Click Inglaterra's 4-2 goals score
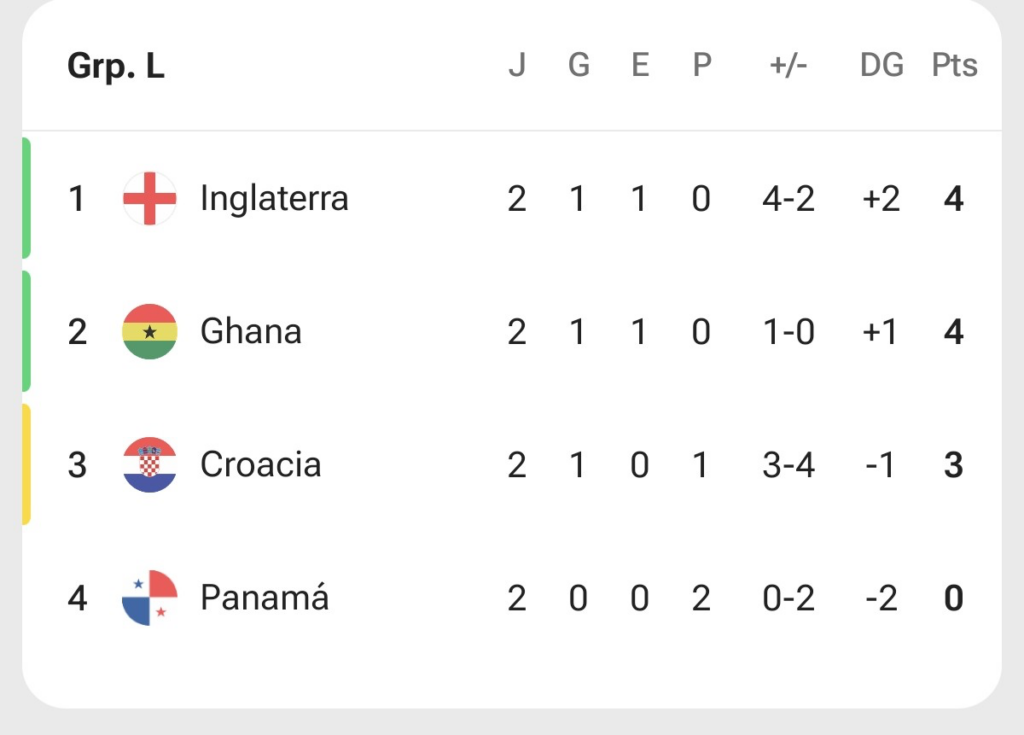 tap(788, 199)
